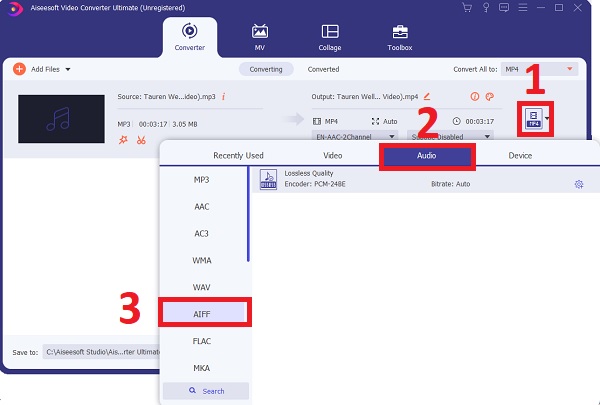Image resolution: width=600 pixels, height=405 pixels.
Task: Choose the Lossless Quality preset
Action: 425,179
